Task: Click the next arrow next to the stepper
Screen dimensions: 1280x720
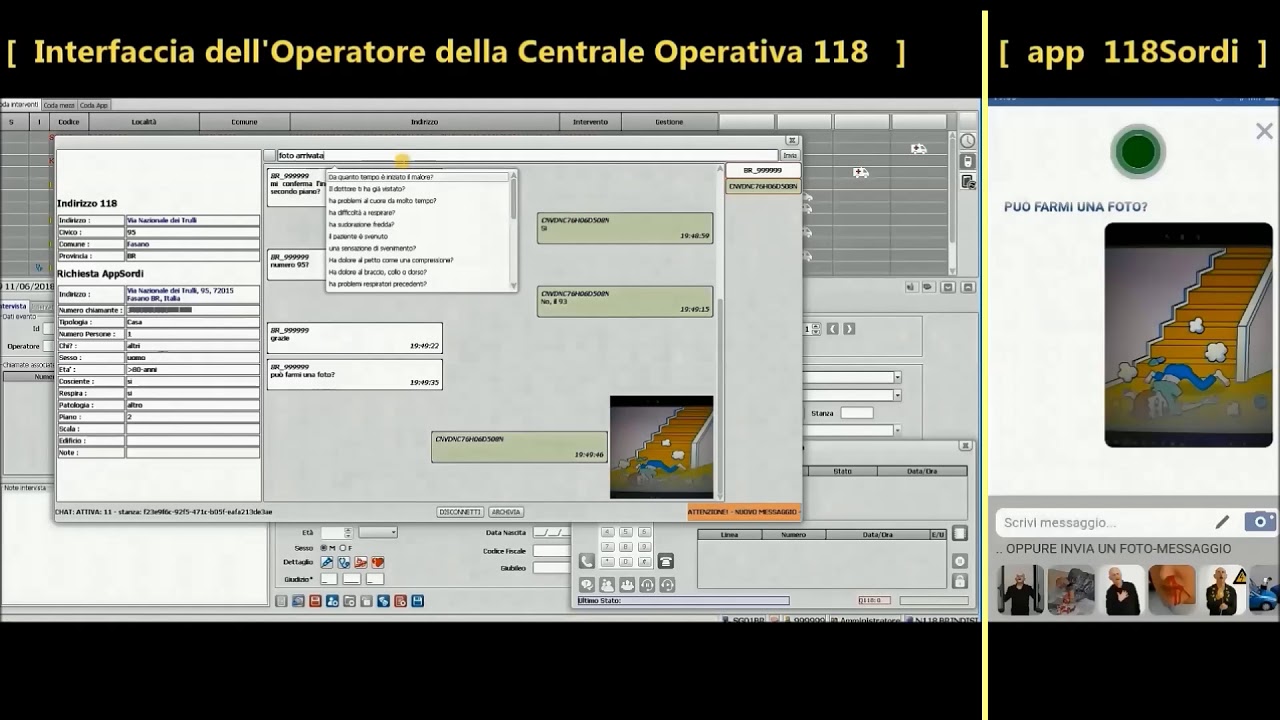Action: [849, 328]
